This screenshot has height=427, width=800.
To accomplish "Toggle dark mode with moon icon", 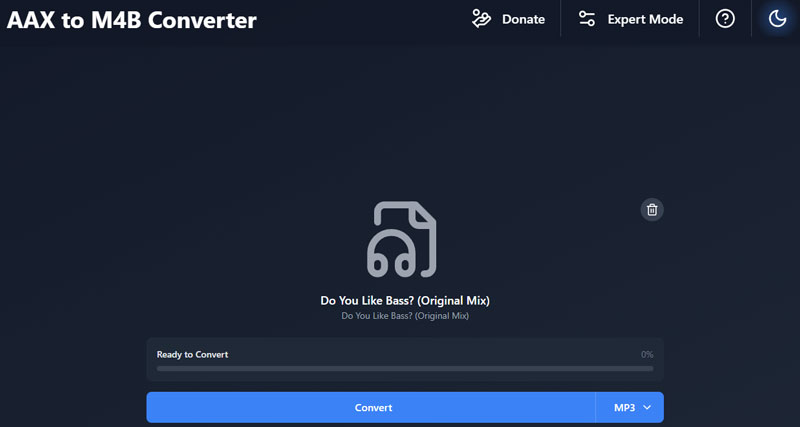I will pos(777,19).
